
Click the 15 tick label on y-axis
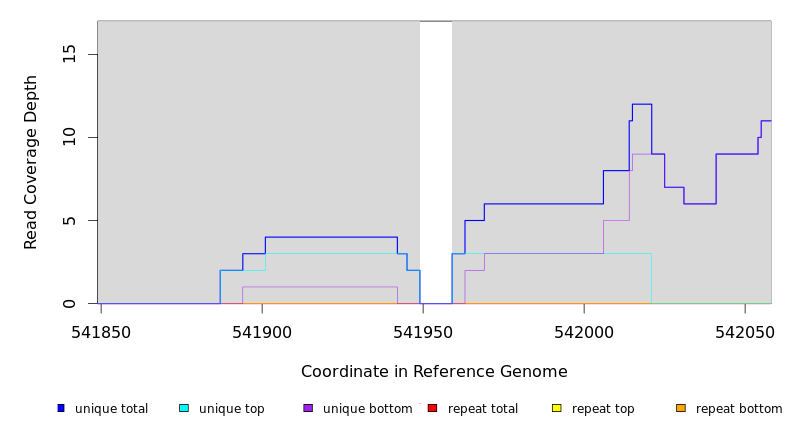tap(70, 54)
